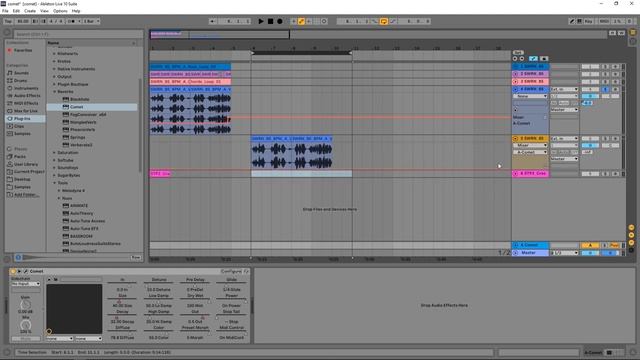Toggle the highlighted Loop switch
Image resolution: width=640 pixels, height=360 pixels.
(384, 21)
